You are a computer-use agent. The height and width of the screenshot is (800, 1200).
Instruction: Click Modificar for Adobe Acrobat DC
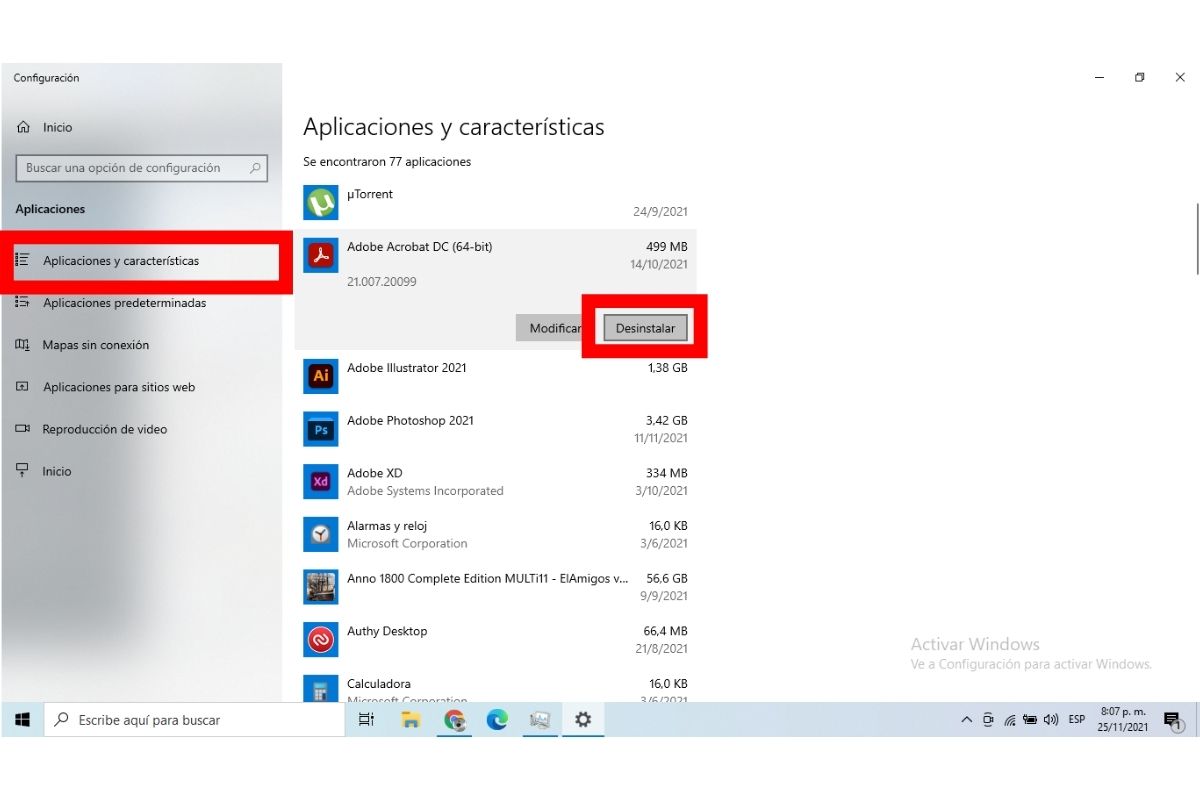coord(556,328)
